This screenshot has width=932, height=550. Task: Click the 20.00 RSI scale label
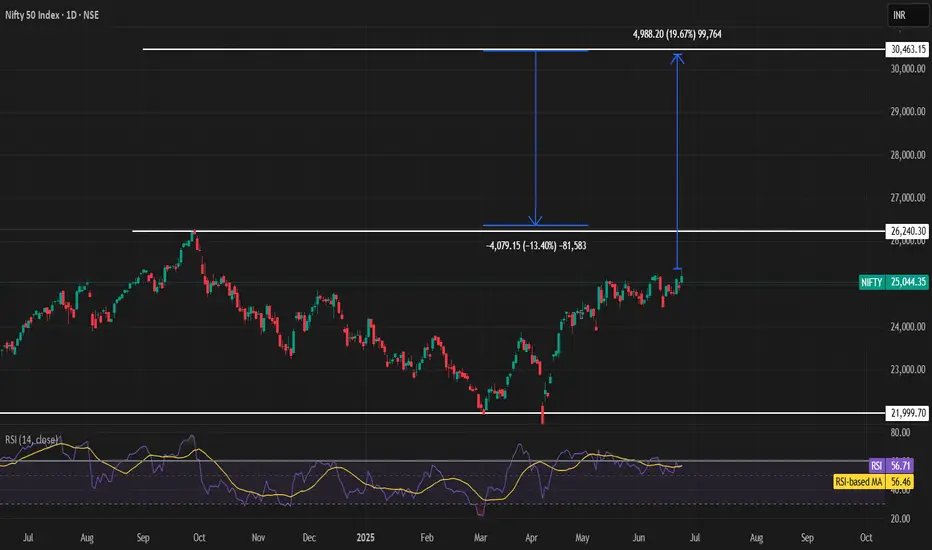(x=900, y=518)
